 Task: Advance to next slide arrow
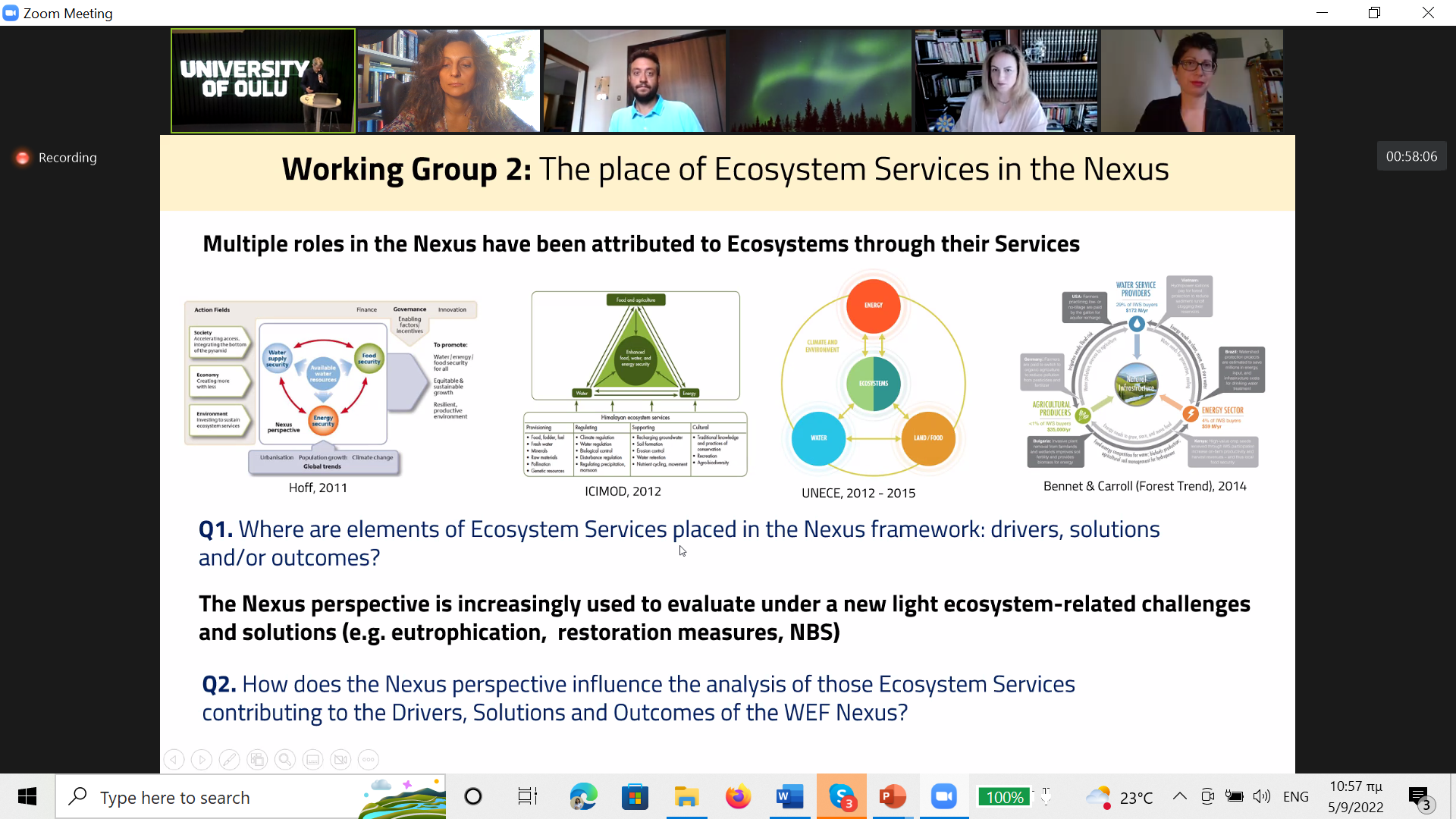coord(202,759)
